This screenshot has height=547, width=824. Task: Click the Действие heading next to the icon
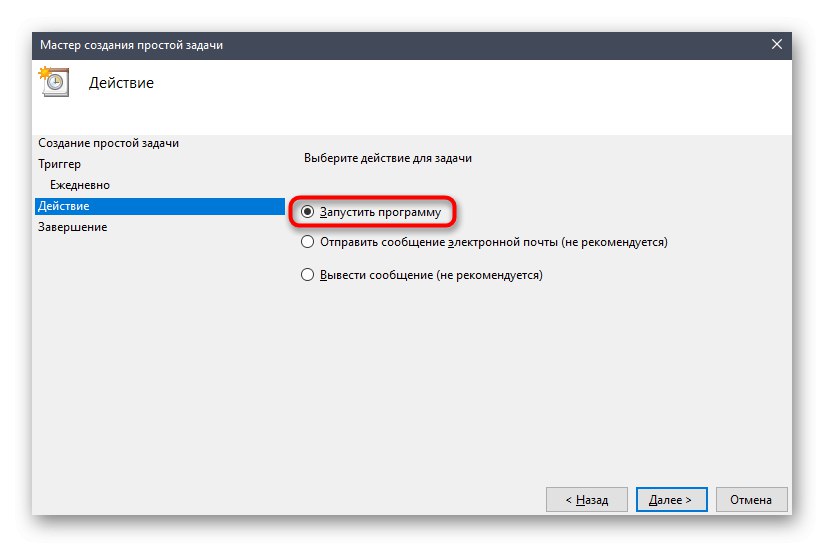[x=121, y=82]
